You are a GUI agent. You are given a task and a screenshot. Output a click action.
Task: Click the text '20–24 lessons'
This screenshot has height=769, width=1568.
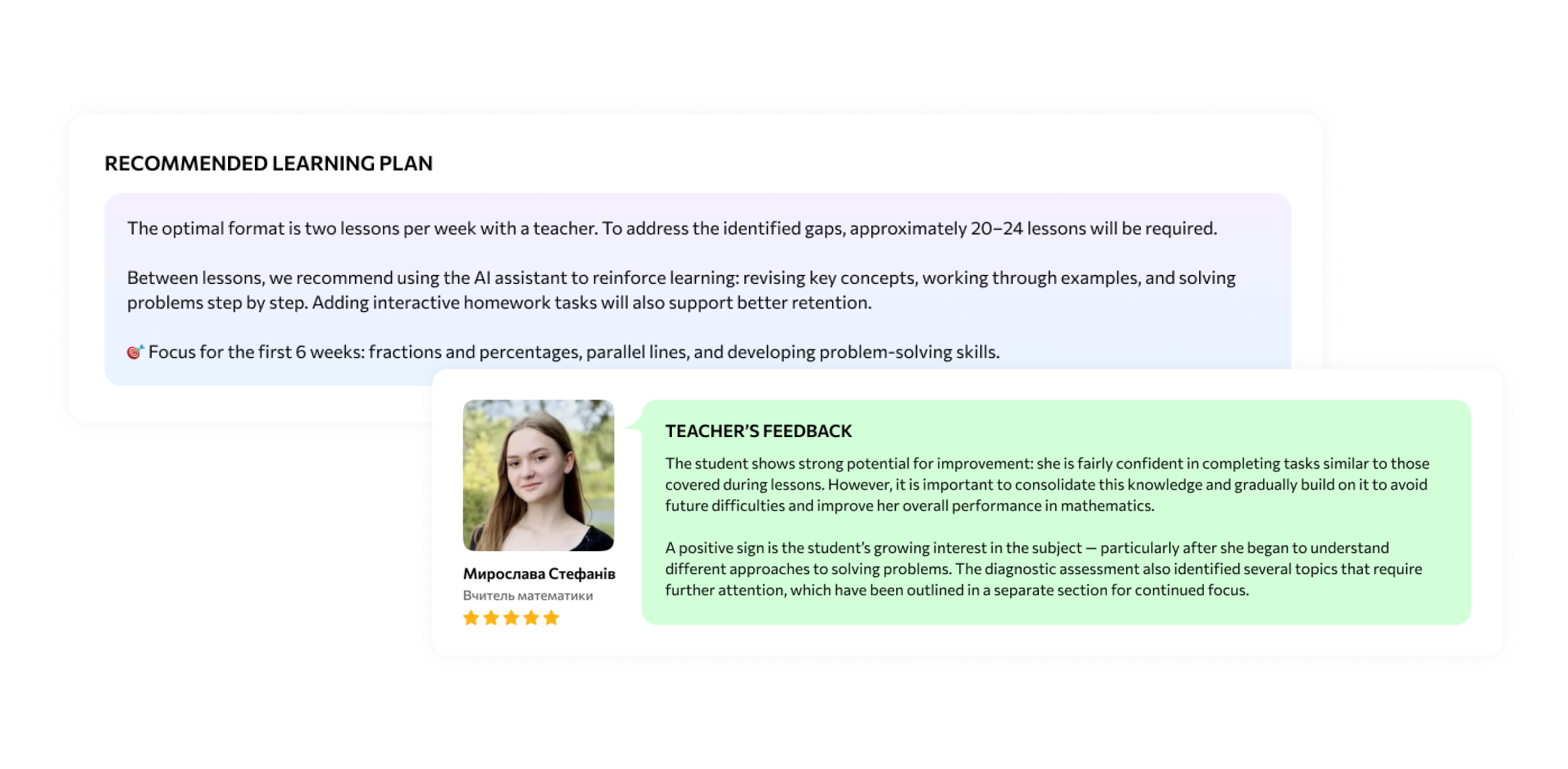coord(1029,229)
